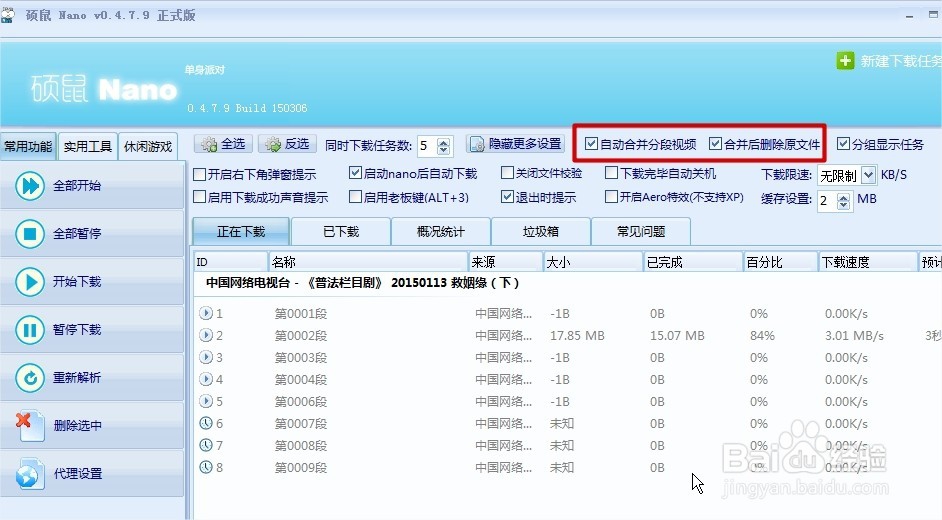
Task: Enable 启用老板键(ALT+3) checkbox
Action: point(355,196)
